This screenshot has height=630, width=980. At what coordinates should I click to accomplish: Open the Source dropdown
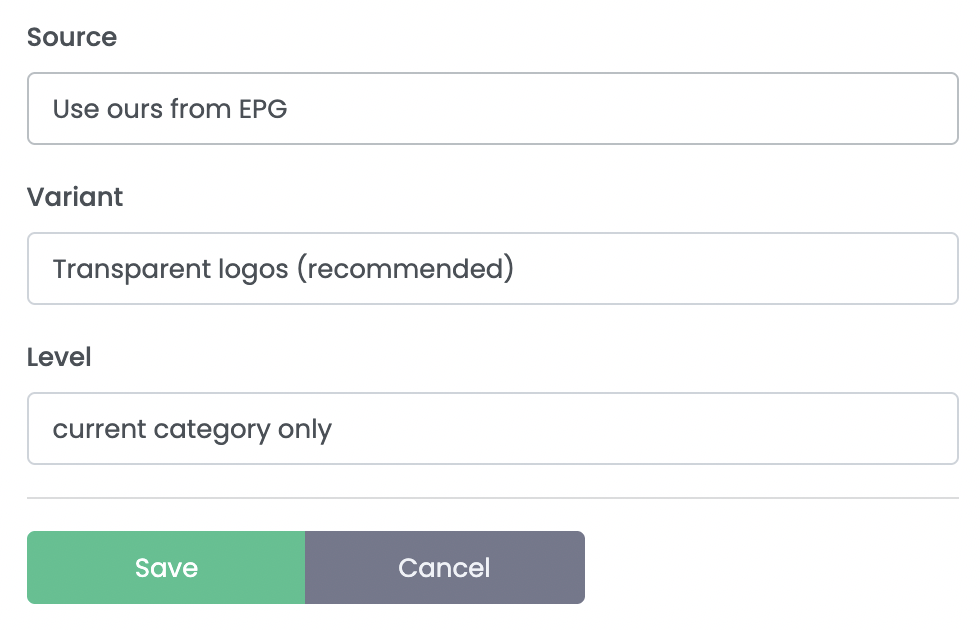point(492,108)
